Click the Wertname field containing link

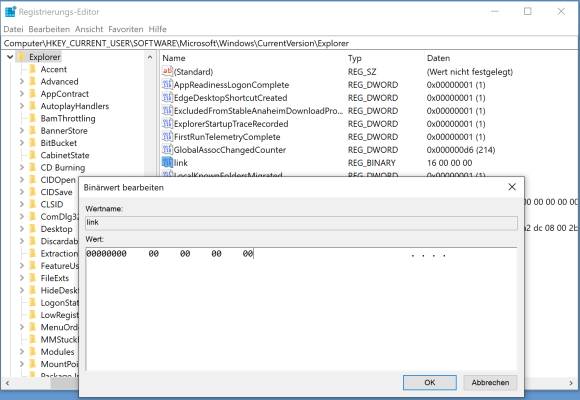click(301, 223)
